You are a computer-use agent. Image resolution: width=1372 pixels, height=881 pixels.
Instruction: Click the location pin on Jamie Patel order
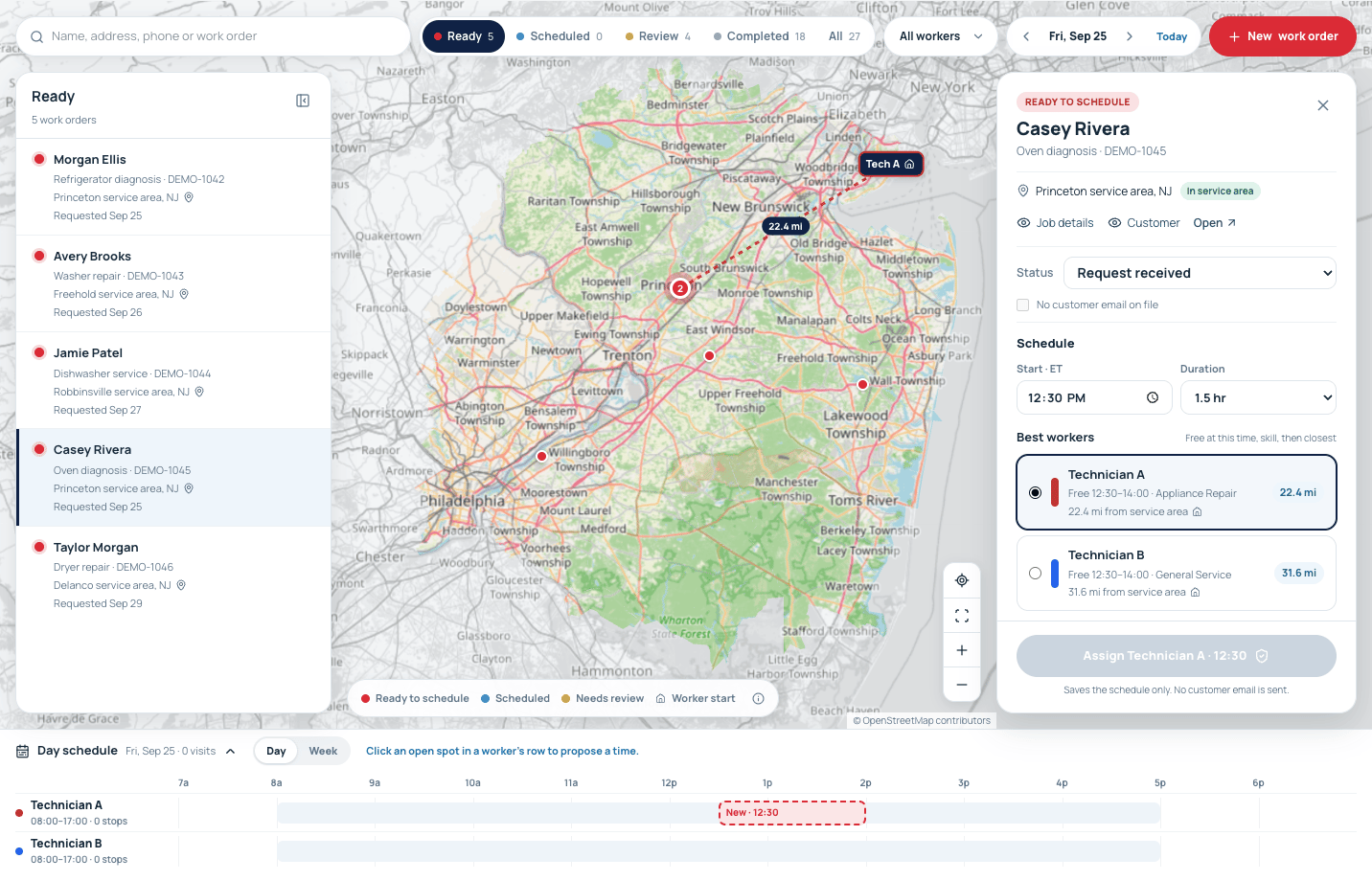pos(199,392)
